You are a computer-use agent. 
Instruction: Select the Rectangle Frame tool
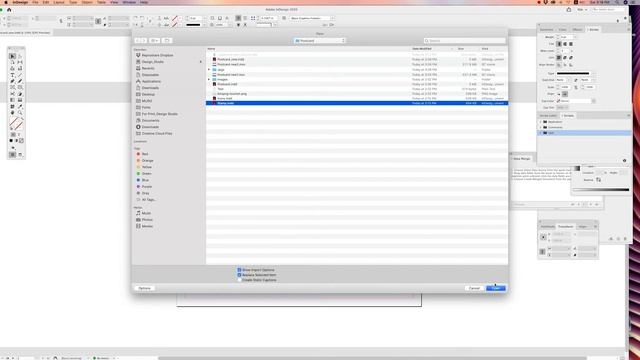(12, 87)
